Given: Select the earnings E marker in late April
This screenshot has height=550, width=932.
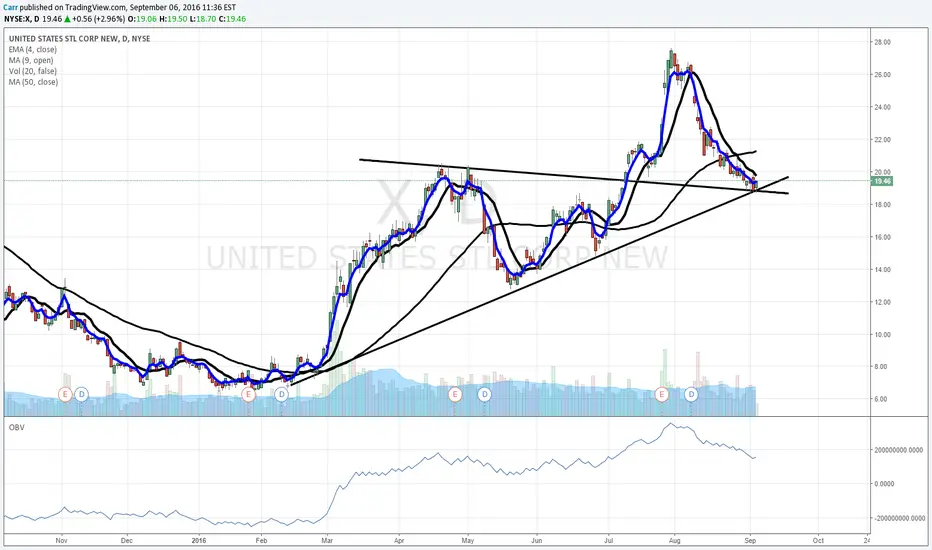Looking at the screenshot, I should 455,394.
